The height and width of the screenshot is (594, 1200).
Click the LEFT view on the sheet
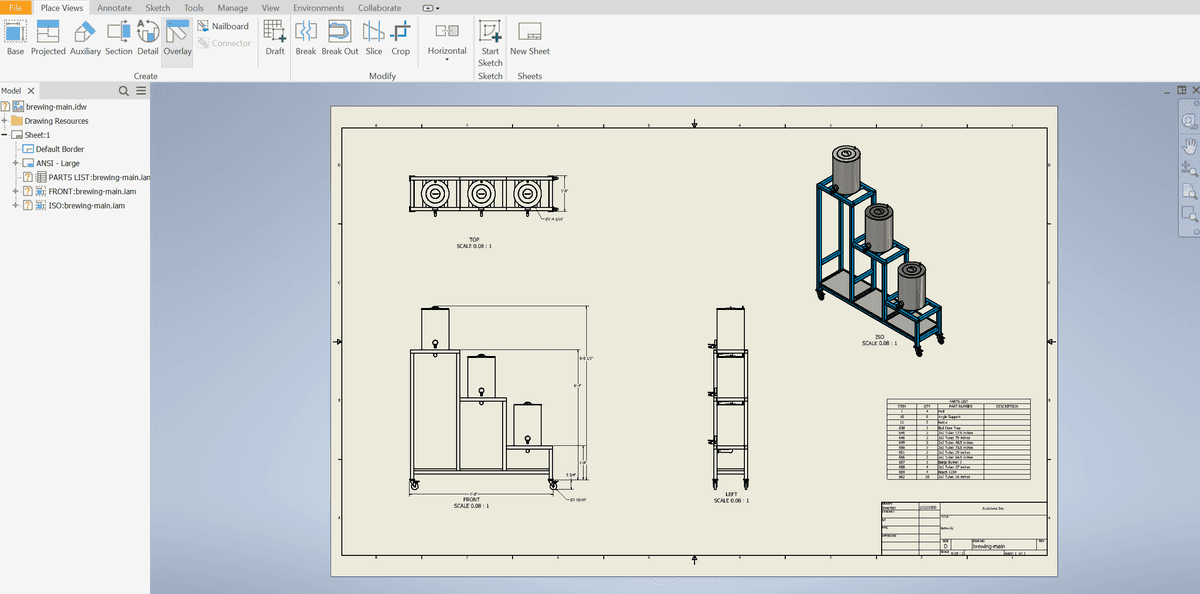point(731,397)
